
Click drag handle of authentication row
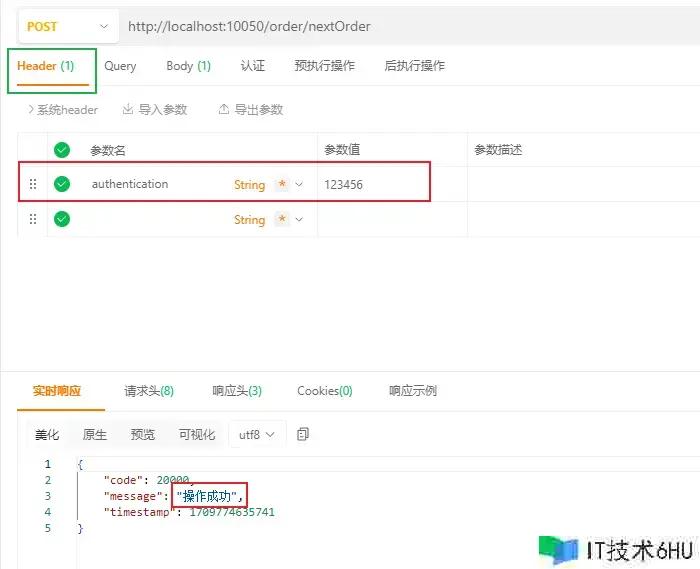click(33, 184)
